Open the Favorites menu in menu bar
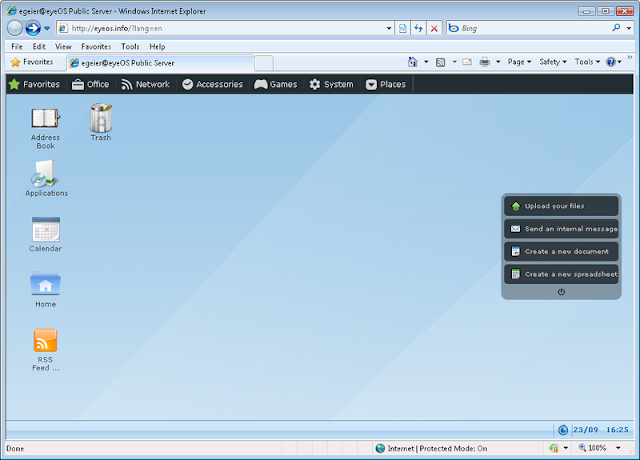 point(96,47)
